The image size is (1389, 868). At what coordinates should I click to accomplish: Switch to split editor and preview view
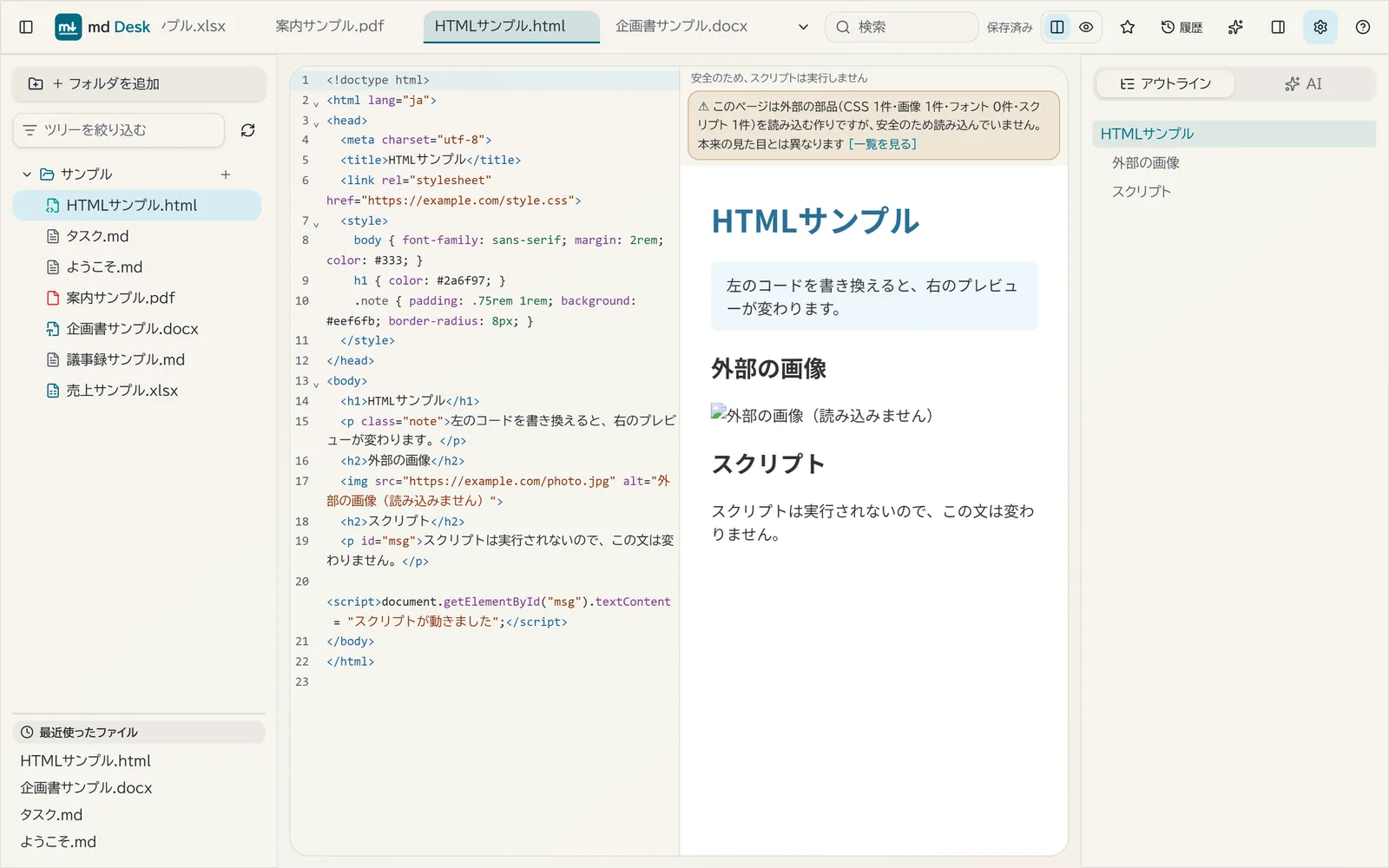(1057, 27)
